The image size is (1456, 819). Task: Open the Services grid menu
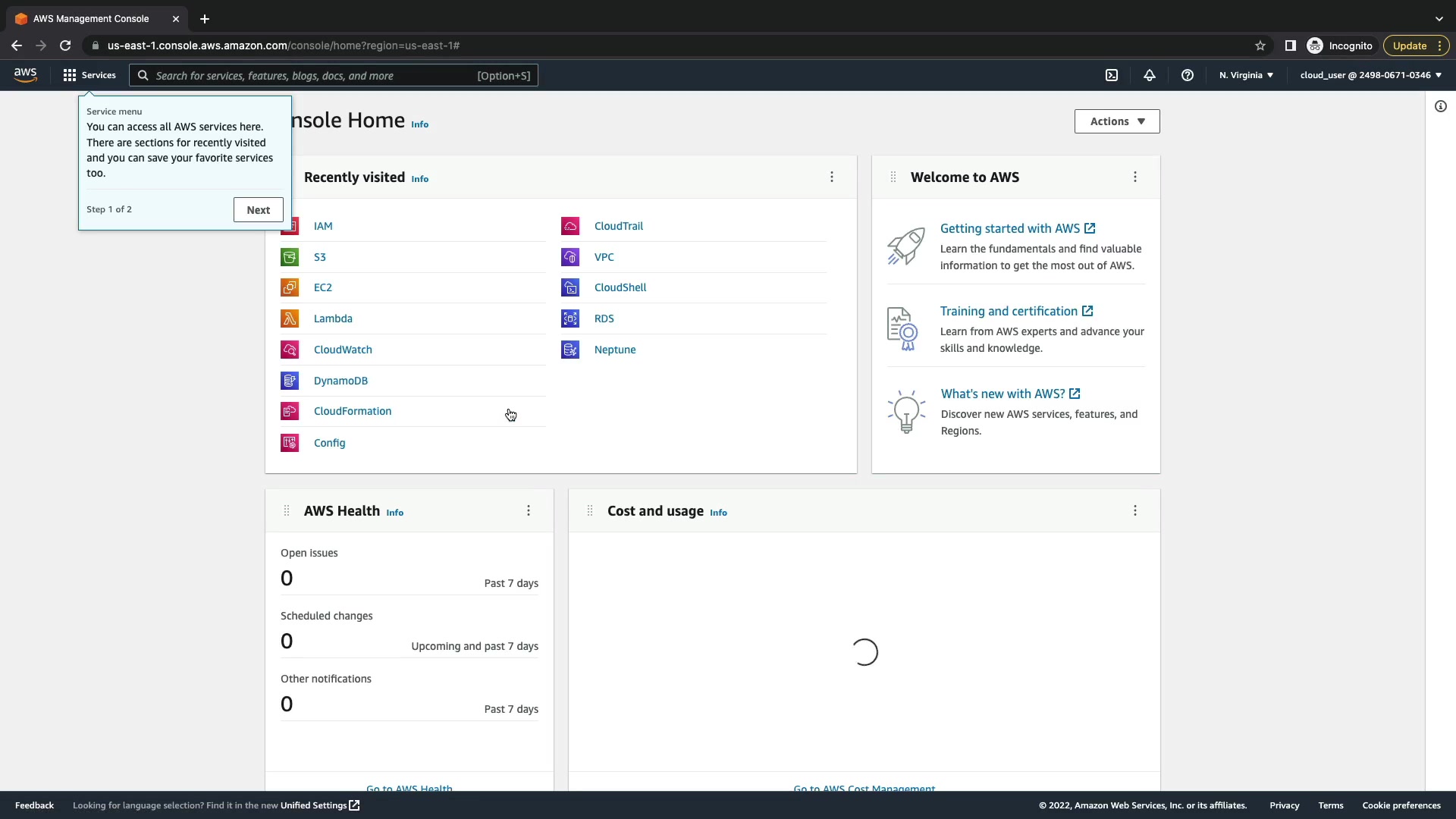pos(89,75)
